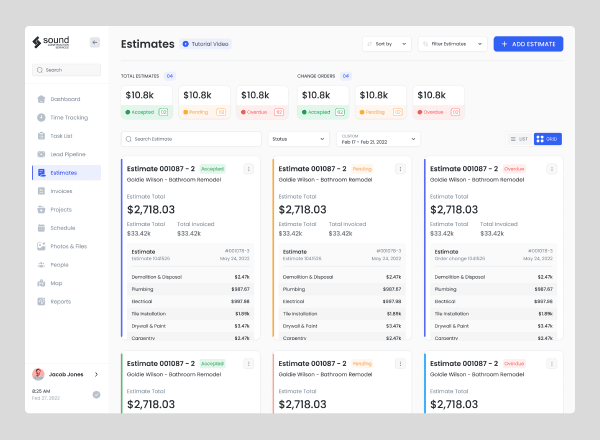Screen dimensions: 600x440
Task: Open options menu on top-row Pending estimate card
Action: point(400,169)
